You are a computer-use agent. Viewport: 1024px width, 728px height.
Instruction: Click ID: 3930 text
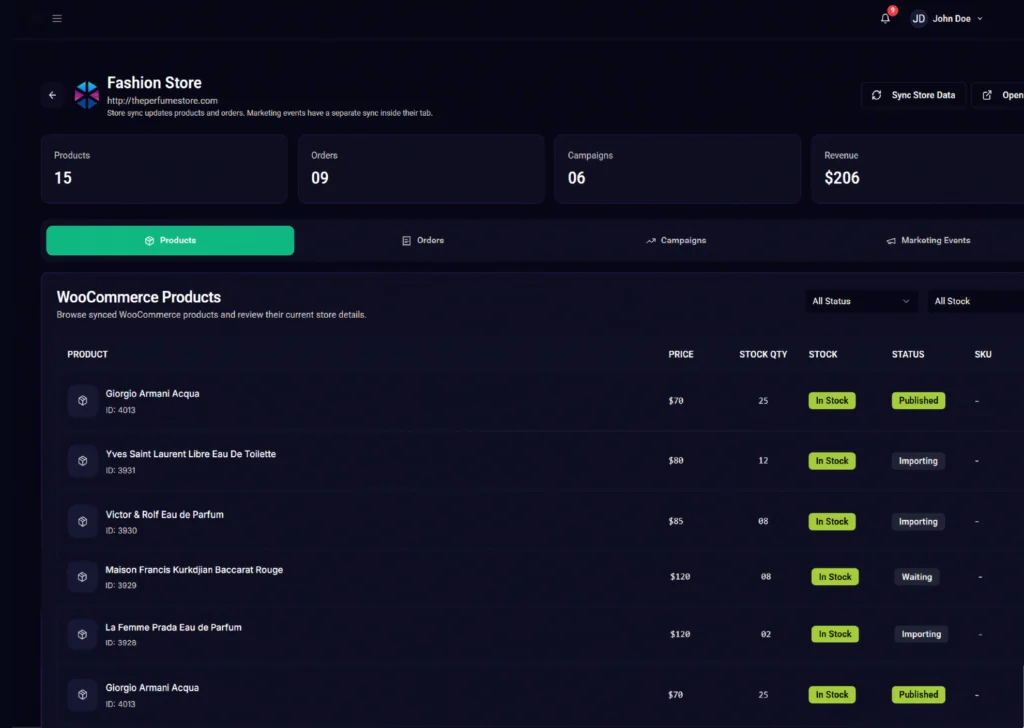coord(121,530)
